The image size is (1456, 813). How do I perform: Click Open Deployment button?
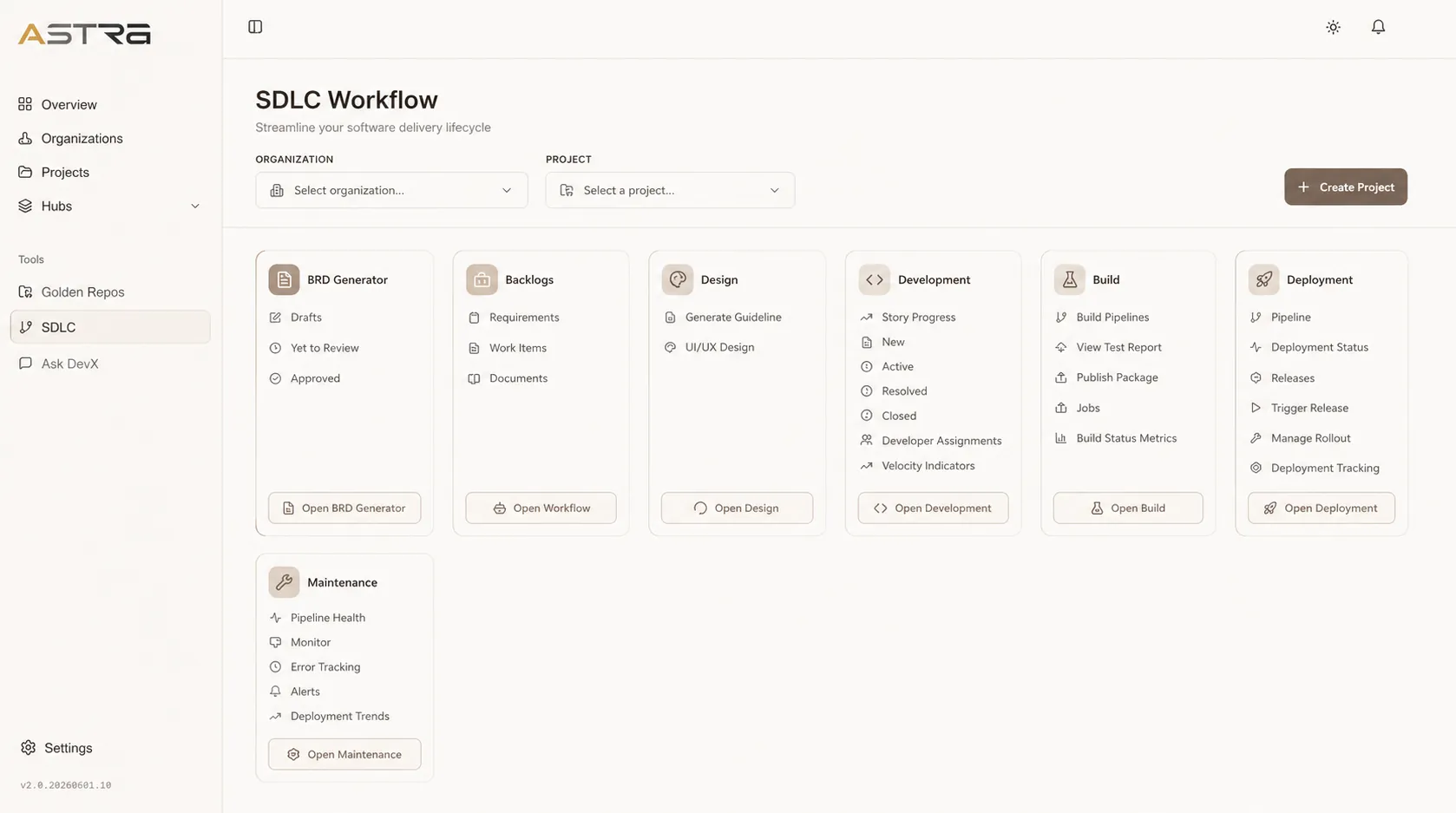[x=1322, y=508]
